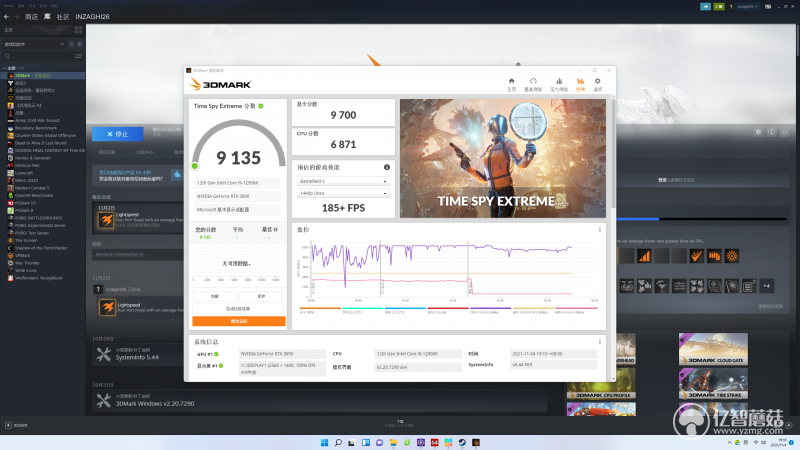Select Heroes & Generals in library

coord(43,158)
